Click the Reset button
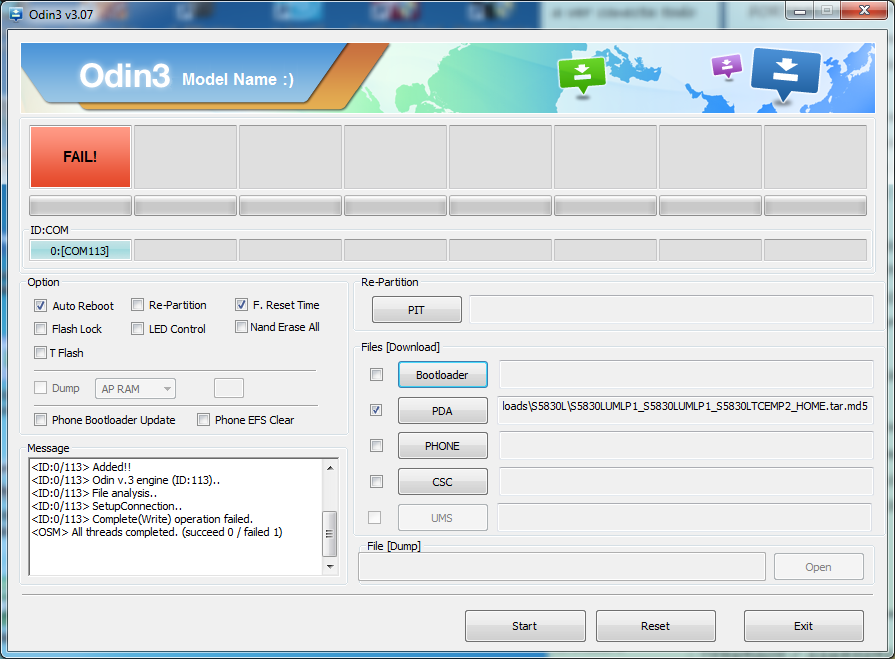 tap(655, 626)
